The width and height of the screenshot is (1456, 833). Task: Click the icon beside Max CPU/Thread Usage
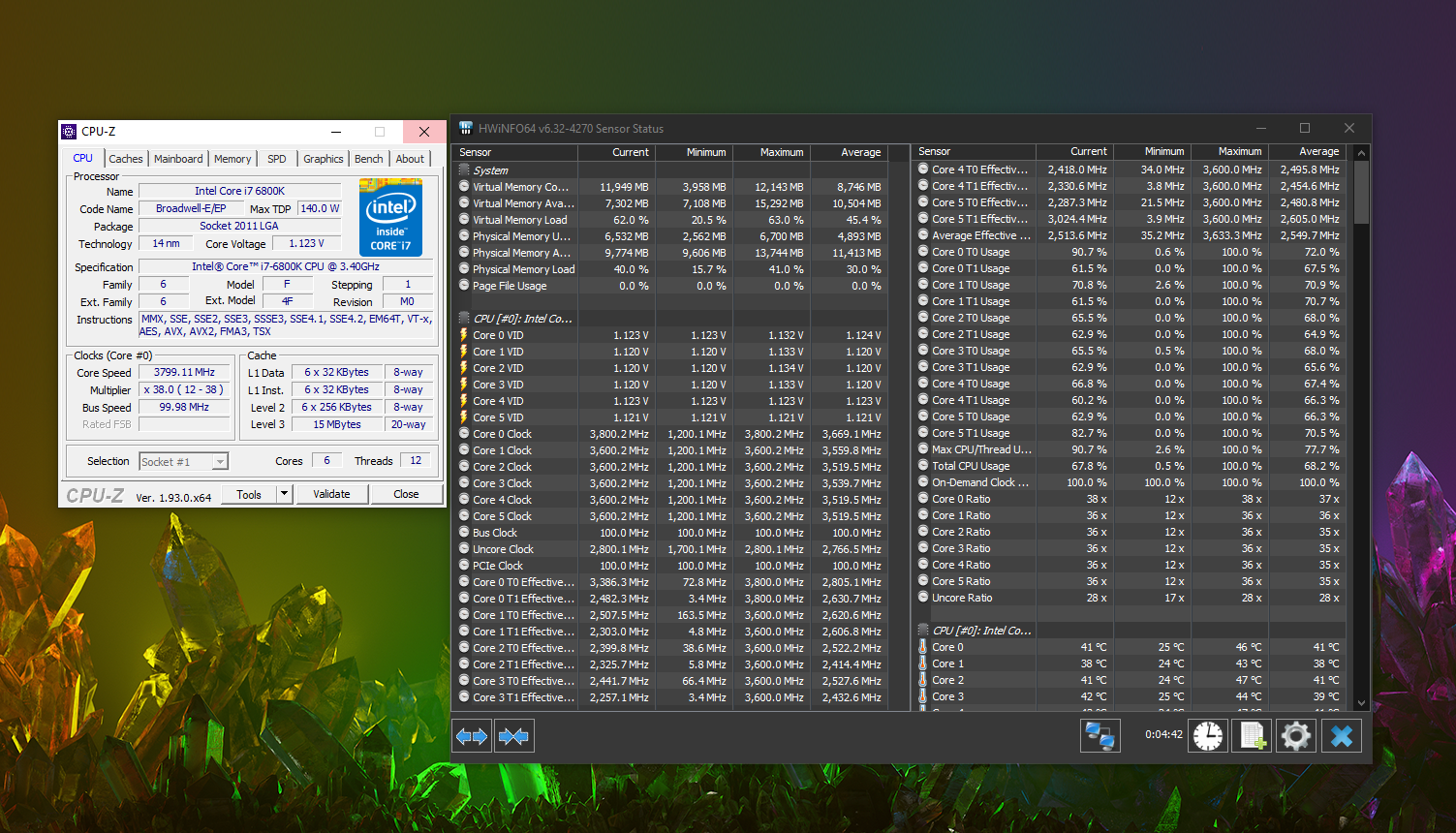point(923,449)
